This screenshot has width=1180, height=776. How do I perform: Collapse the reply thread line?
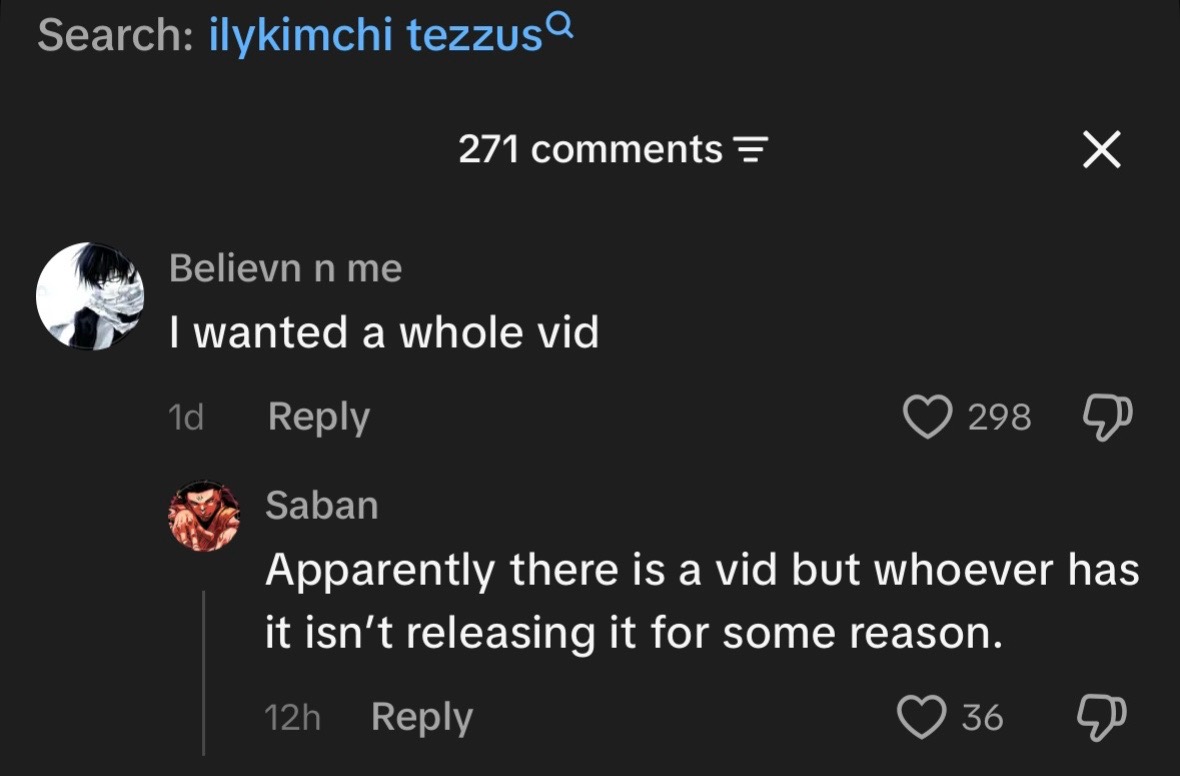pos(204,672)
